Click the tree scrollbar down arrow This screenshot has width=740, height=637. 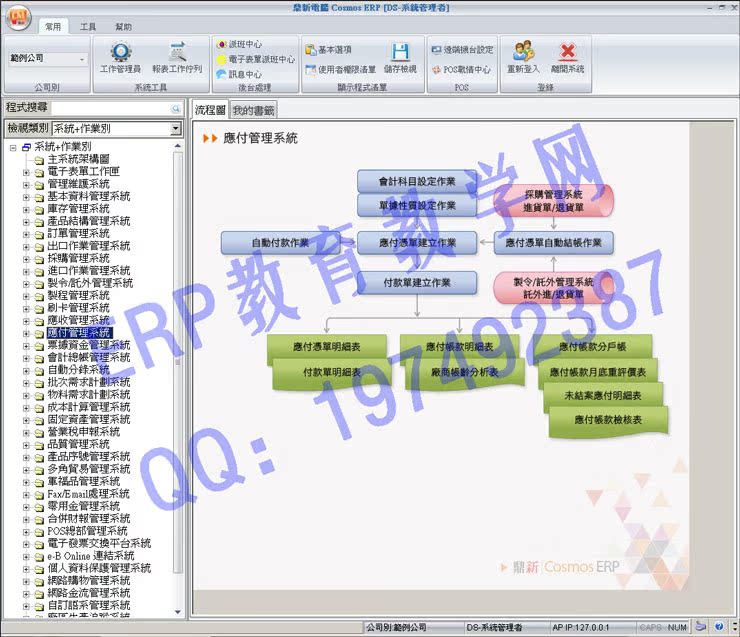coord(177,612)
